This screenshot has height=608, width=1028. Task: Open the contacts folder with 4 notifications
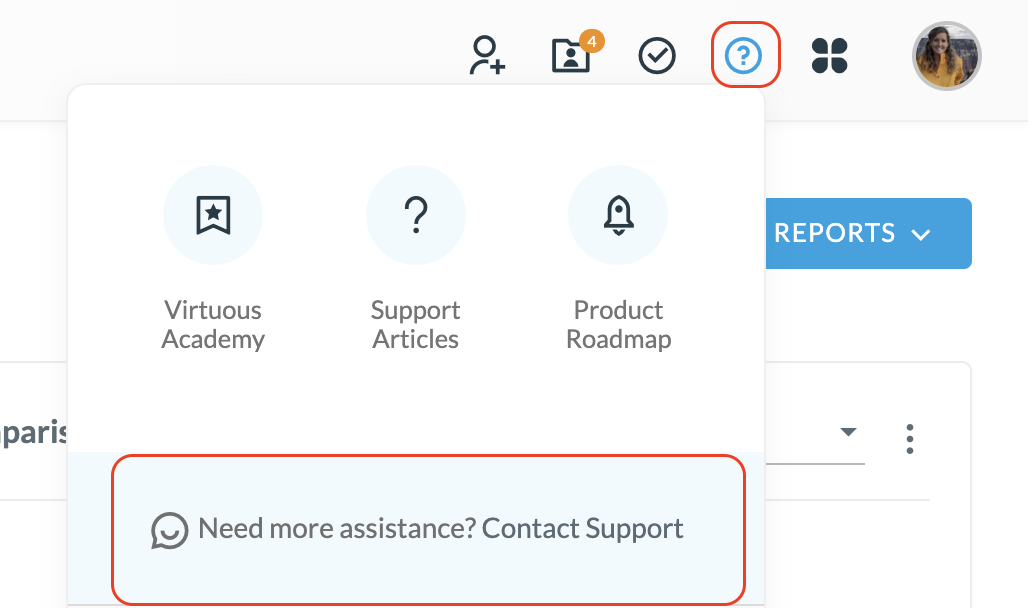(570, 57)
